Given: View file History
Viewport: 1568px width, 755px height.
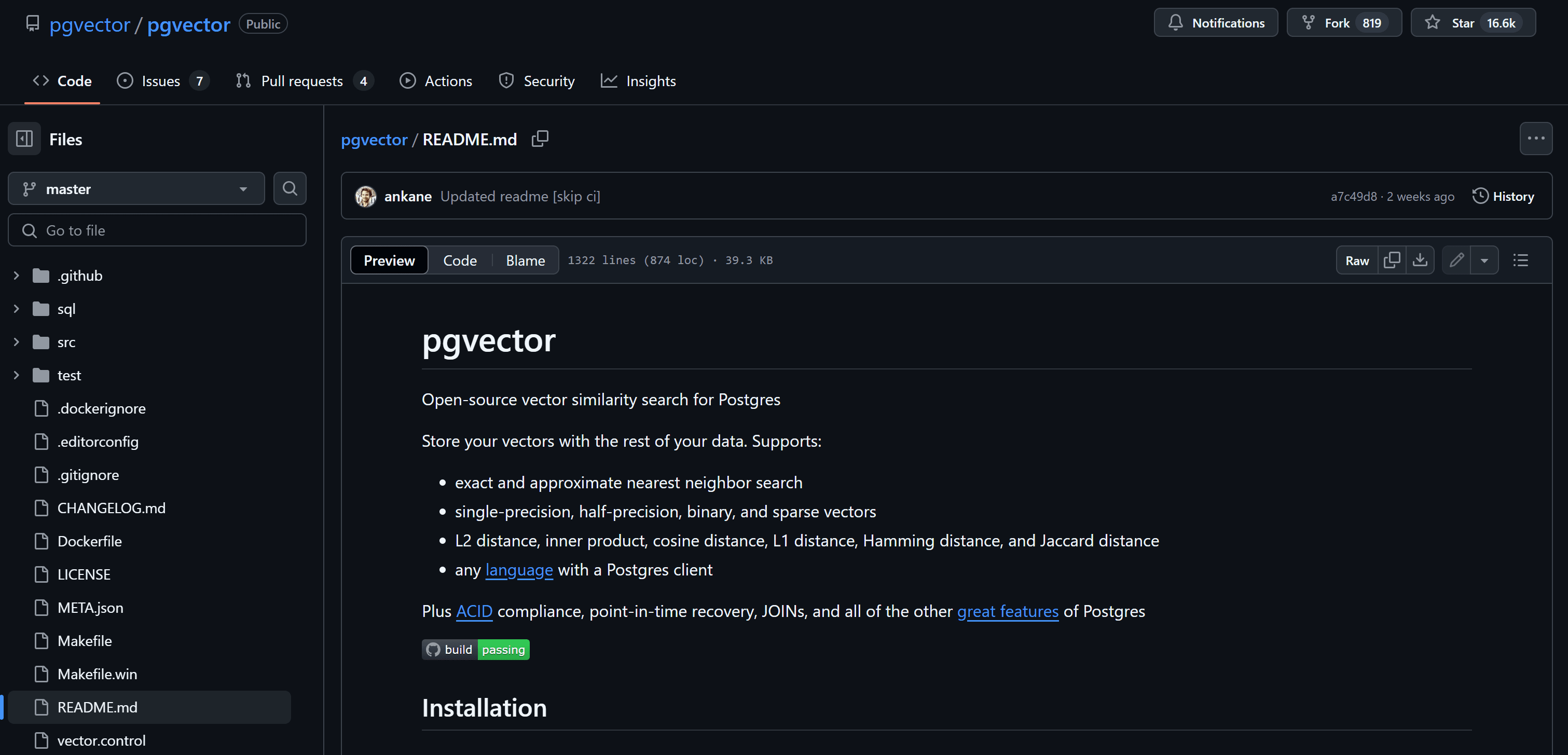Looking at the screenshot, I should click(x=1503, y=197).
